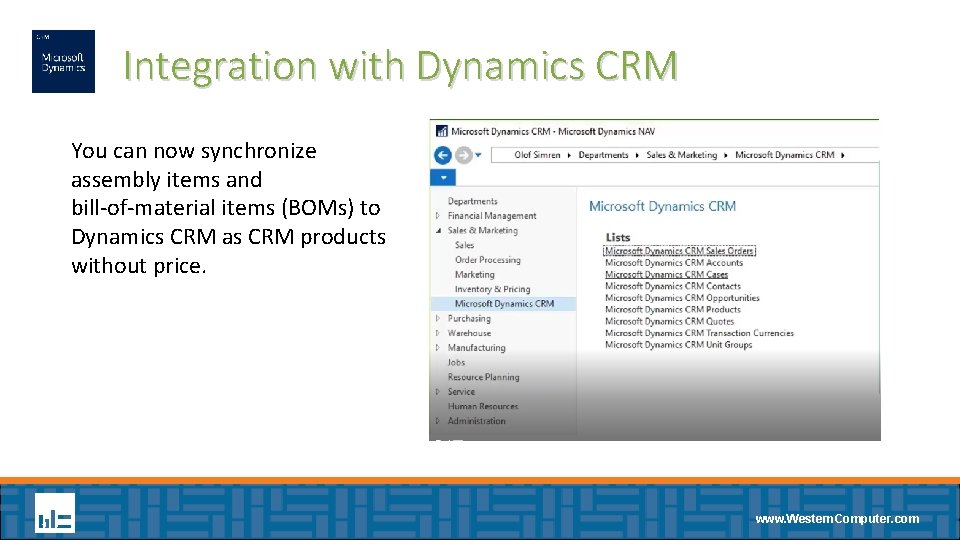Open Microsoft Dynamics CRM Opportunities list
Screen dimensions: 960x540
(682, 298)
